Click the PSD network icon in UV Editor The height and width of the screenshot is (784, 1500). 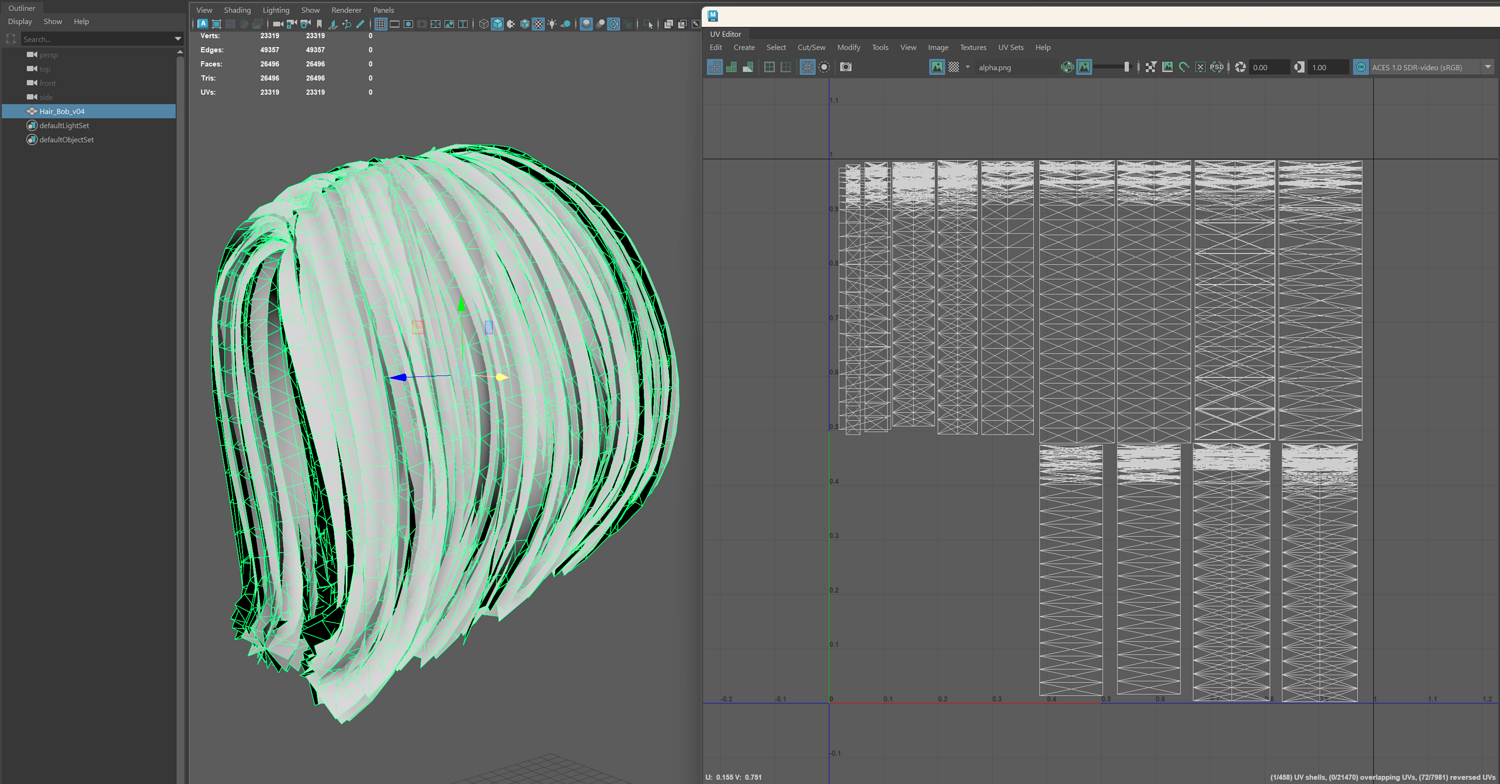(1217, 67)
